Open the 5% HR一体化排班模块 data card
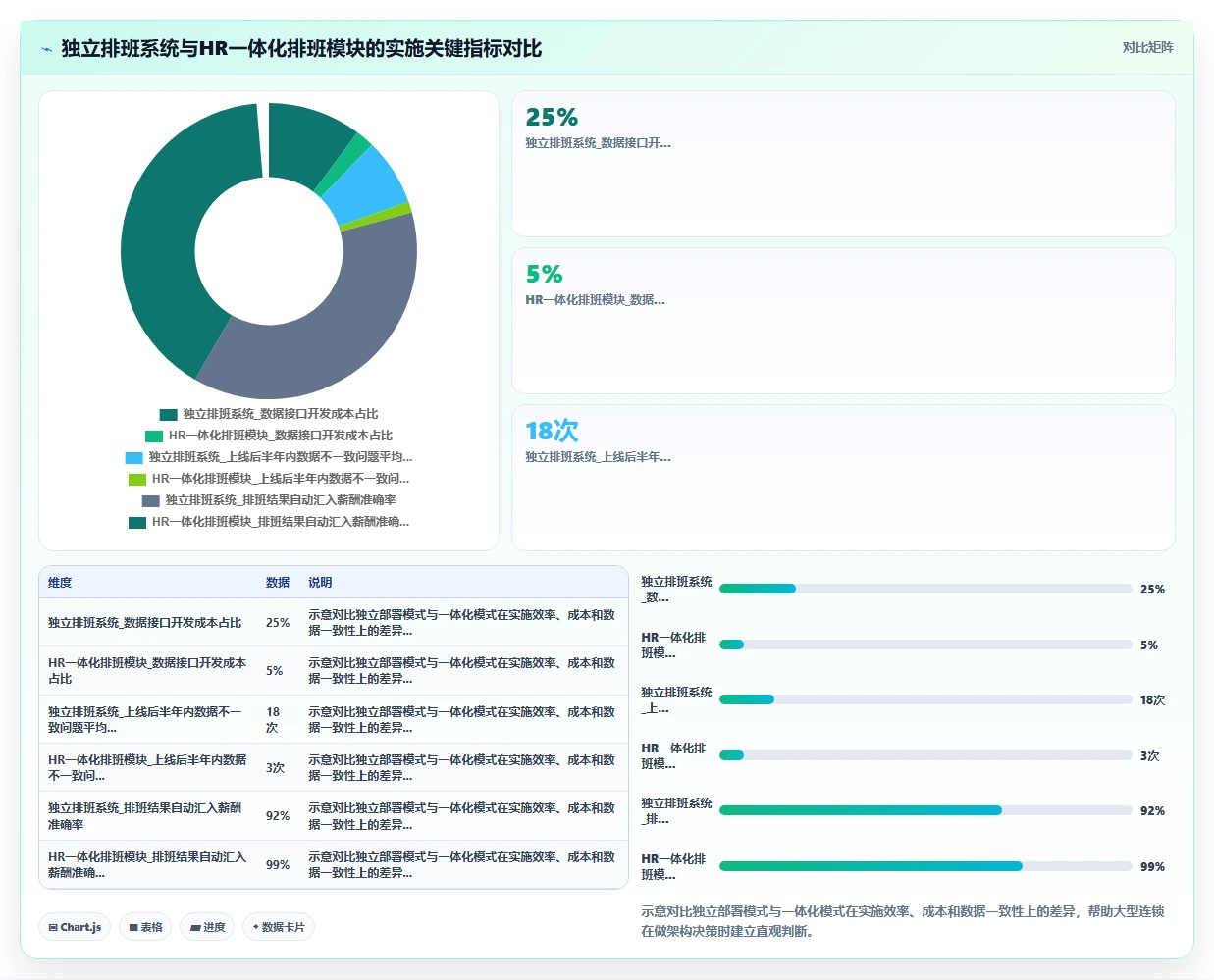Image resolution: width=1214 pixels, height=980 pixels. pos(843,321)
